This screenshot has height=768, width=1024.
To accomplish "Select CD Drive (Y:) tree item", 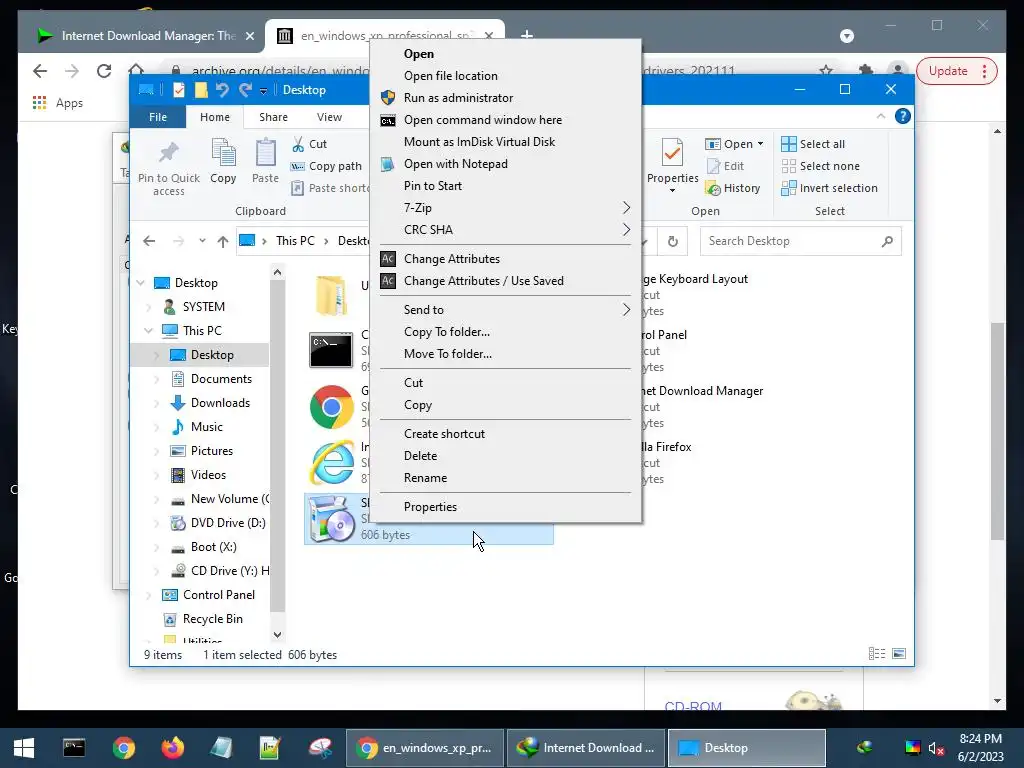I will tap(219, 571).
